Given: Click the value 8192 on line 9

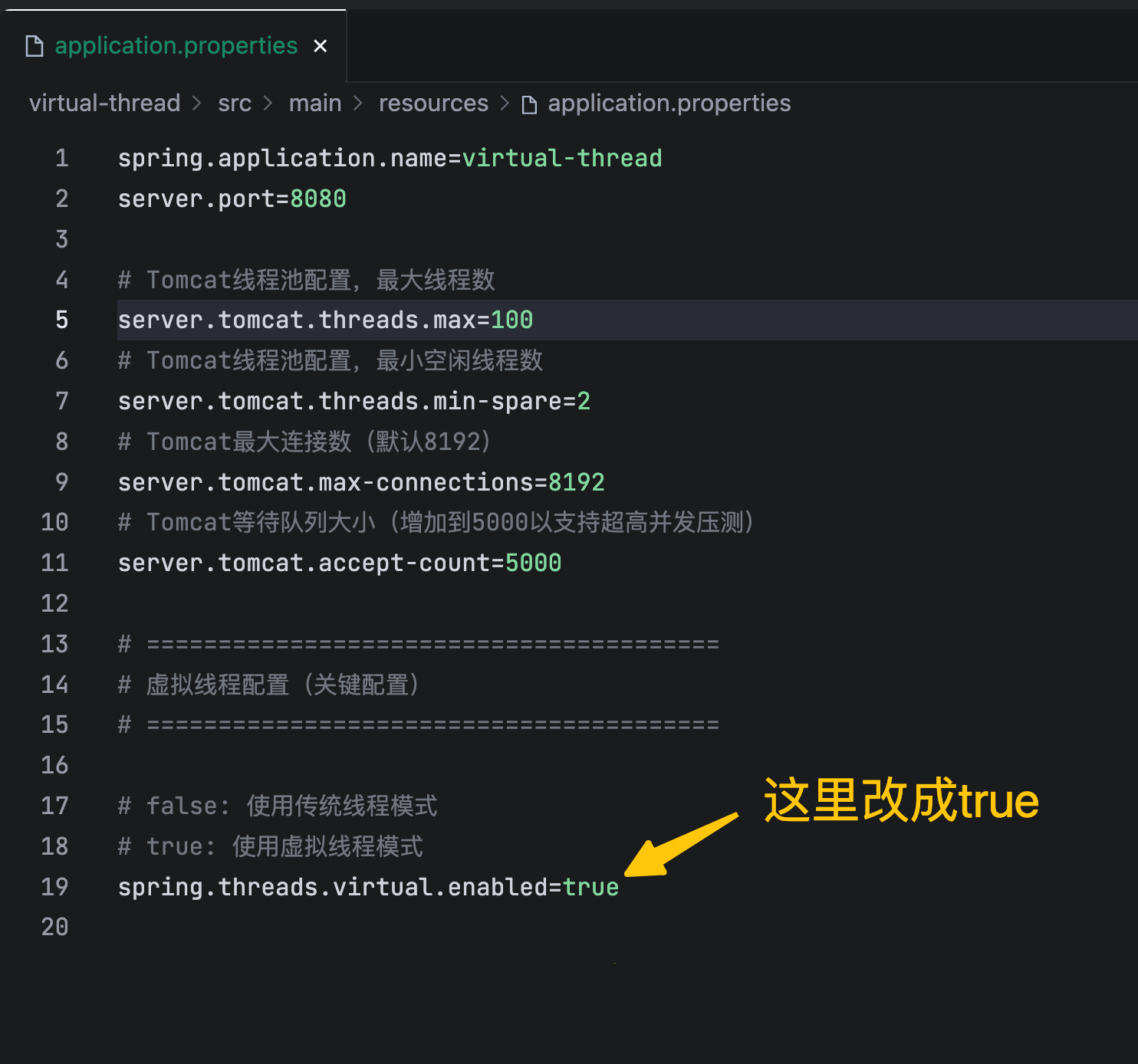Looking at the screenshot, I should click(577, 482).
